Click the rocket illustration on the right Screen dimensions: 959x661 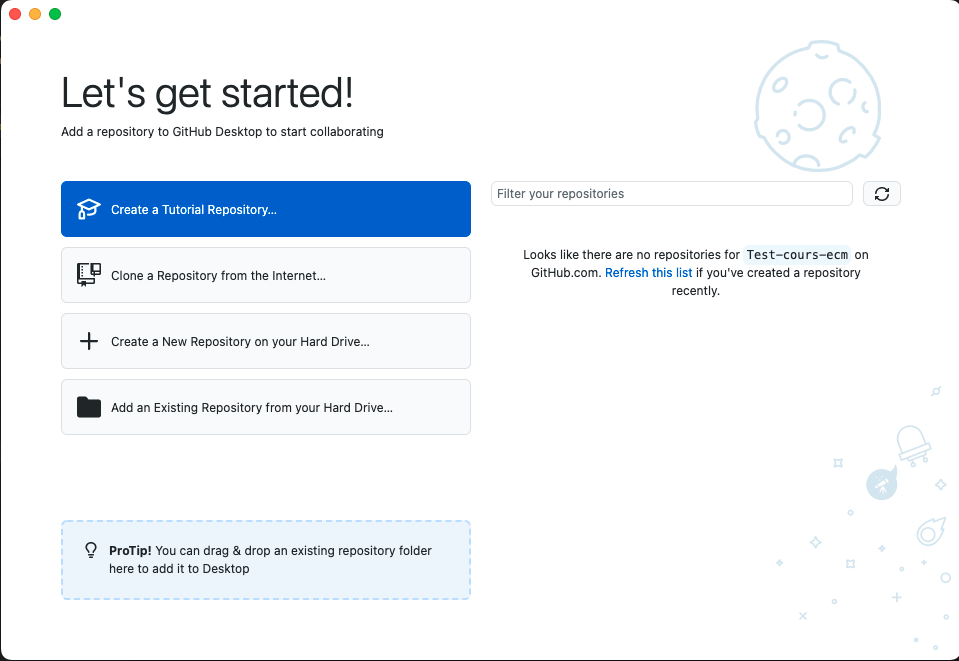(x=912, y=443)
